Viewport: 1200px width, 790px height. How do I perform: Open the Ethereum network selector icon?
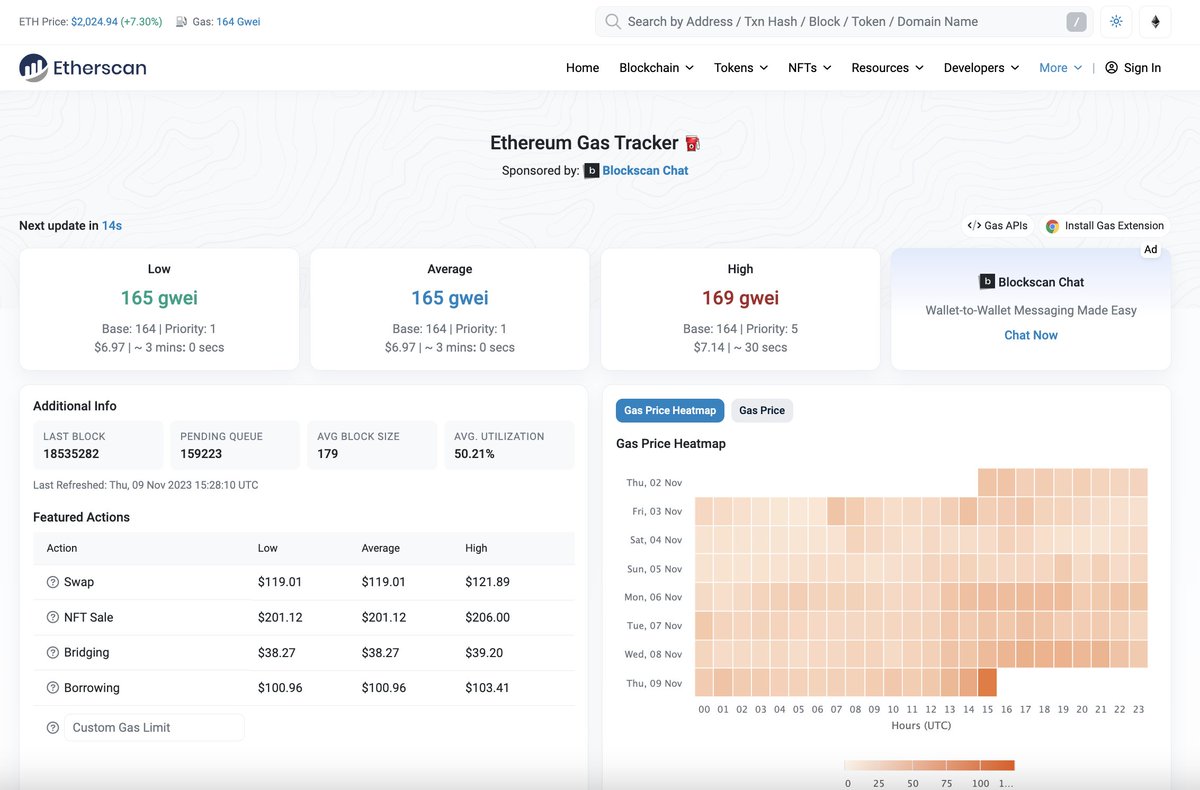(x=1156, y=22)
